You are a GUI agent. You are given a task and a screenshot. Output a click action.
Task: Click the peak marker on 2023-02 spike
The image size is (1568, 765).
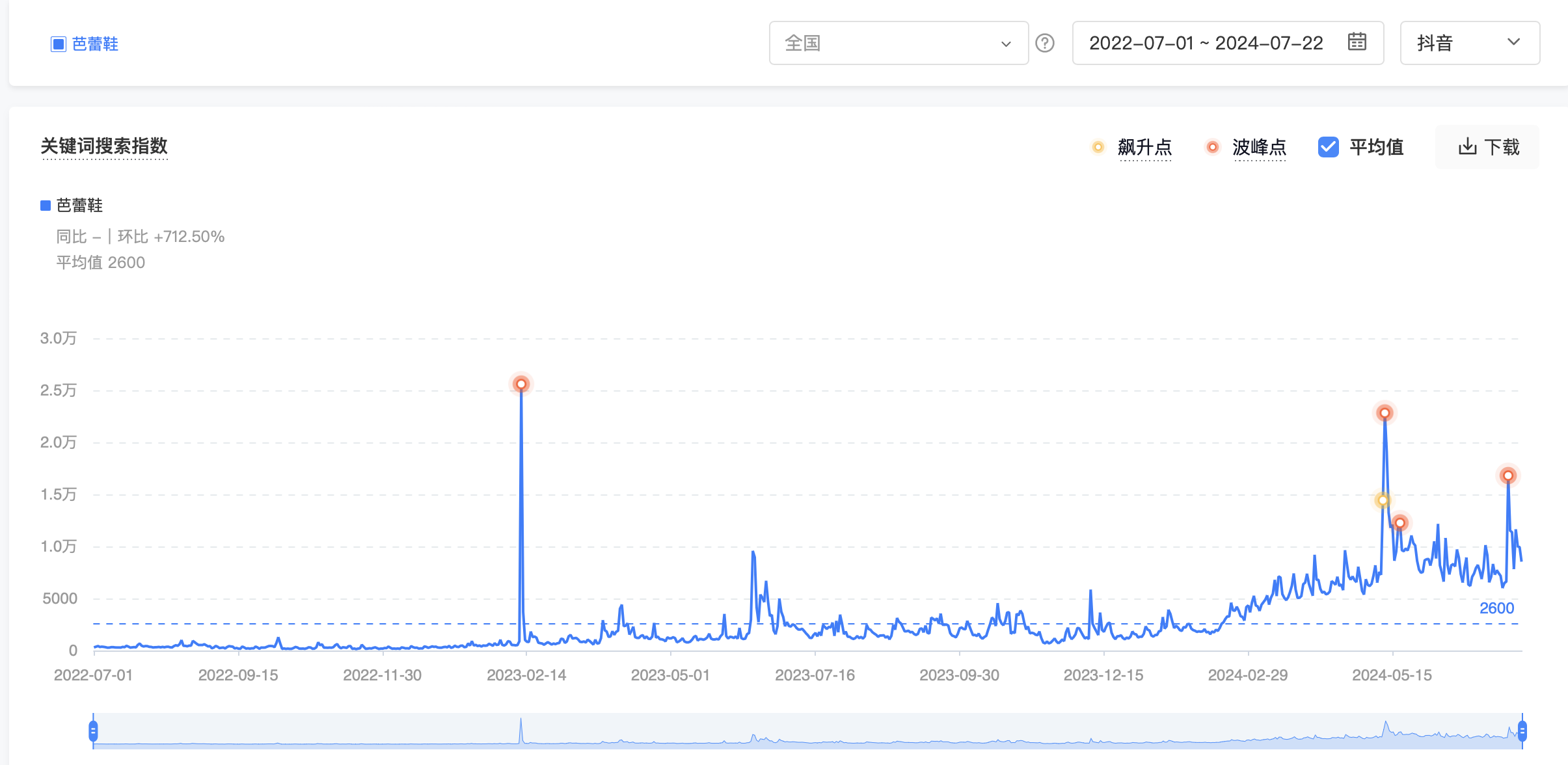coord(520,384)
